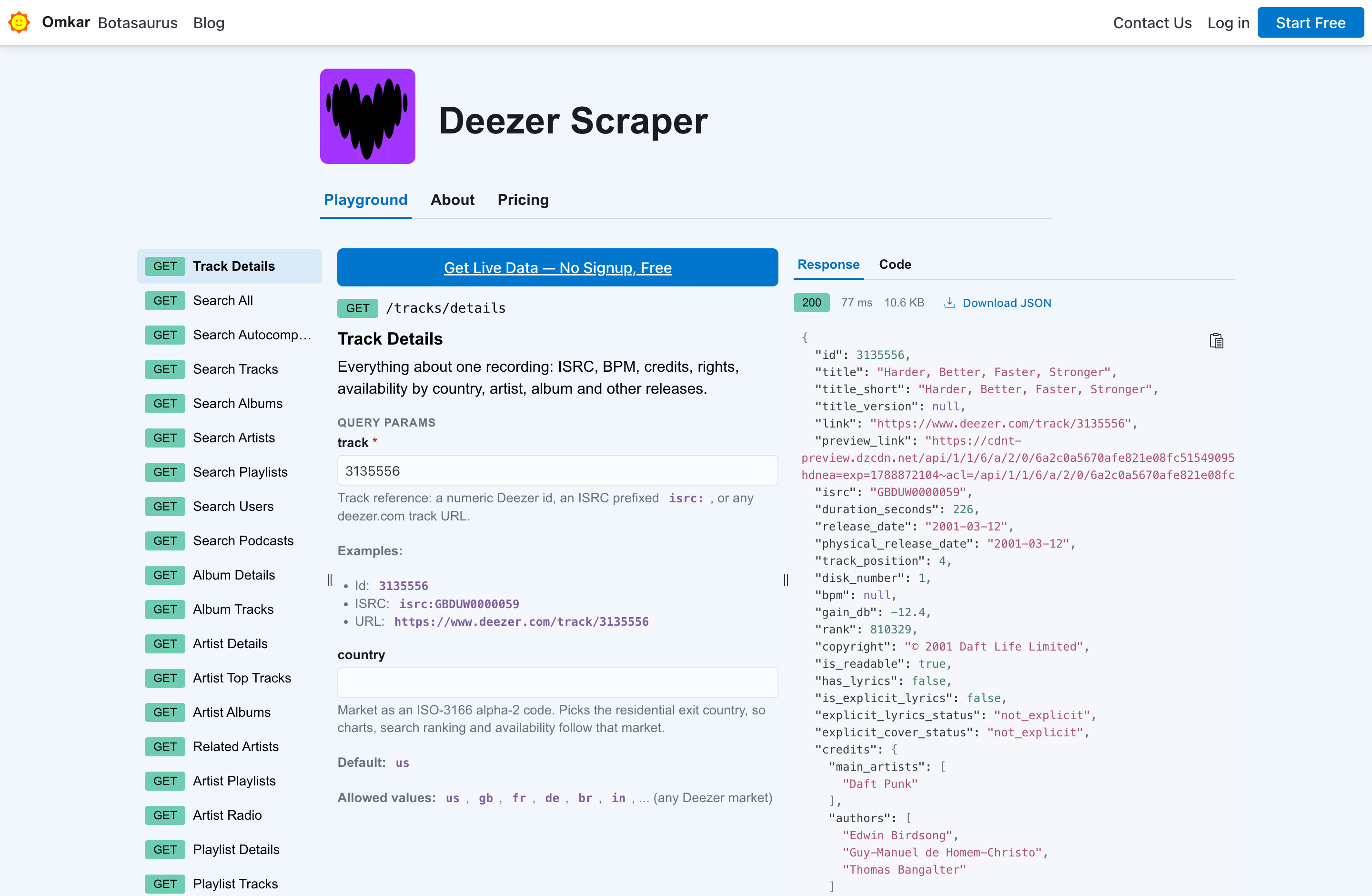Viewport: 1372px width, 896px height.
Task: Switch to the Response tab
Action: tap(828, 264)
